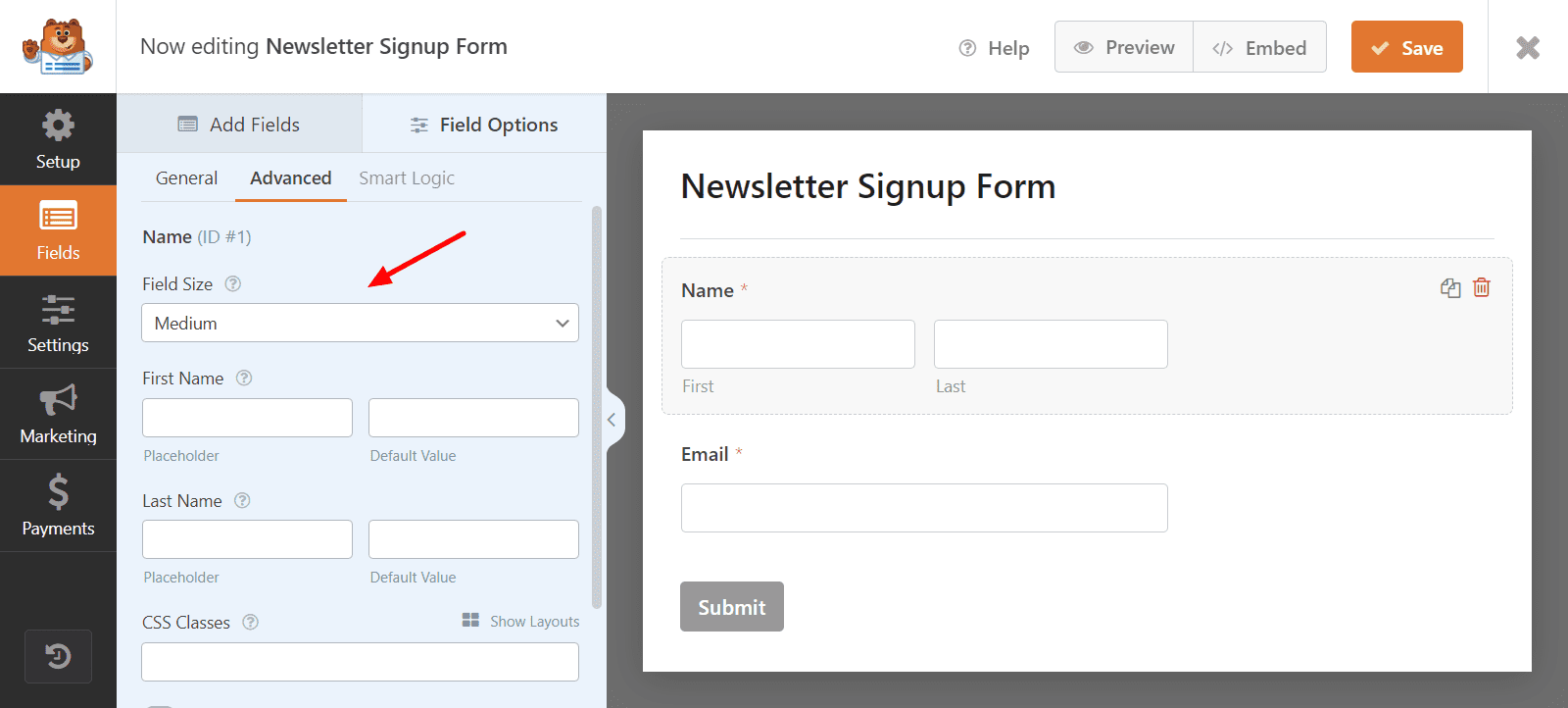Open the Payments dollar panel

pyautogui.click(x=58, y=505)
